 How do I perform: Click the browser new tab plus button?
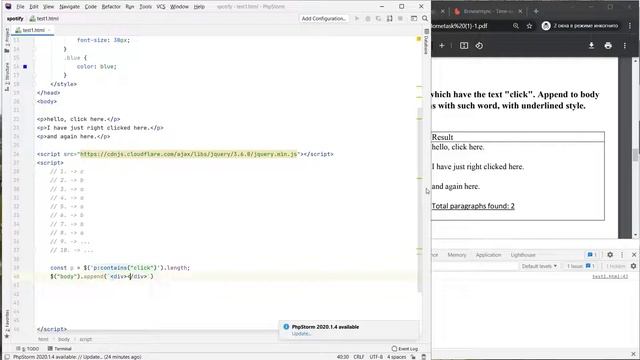click(x=536, y=11)
